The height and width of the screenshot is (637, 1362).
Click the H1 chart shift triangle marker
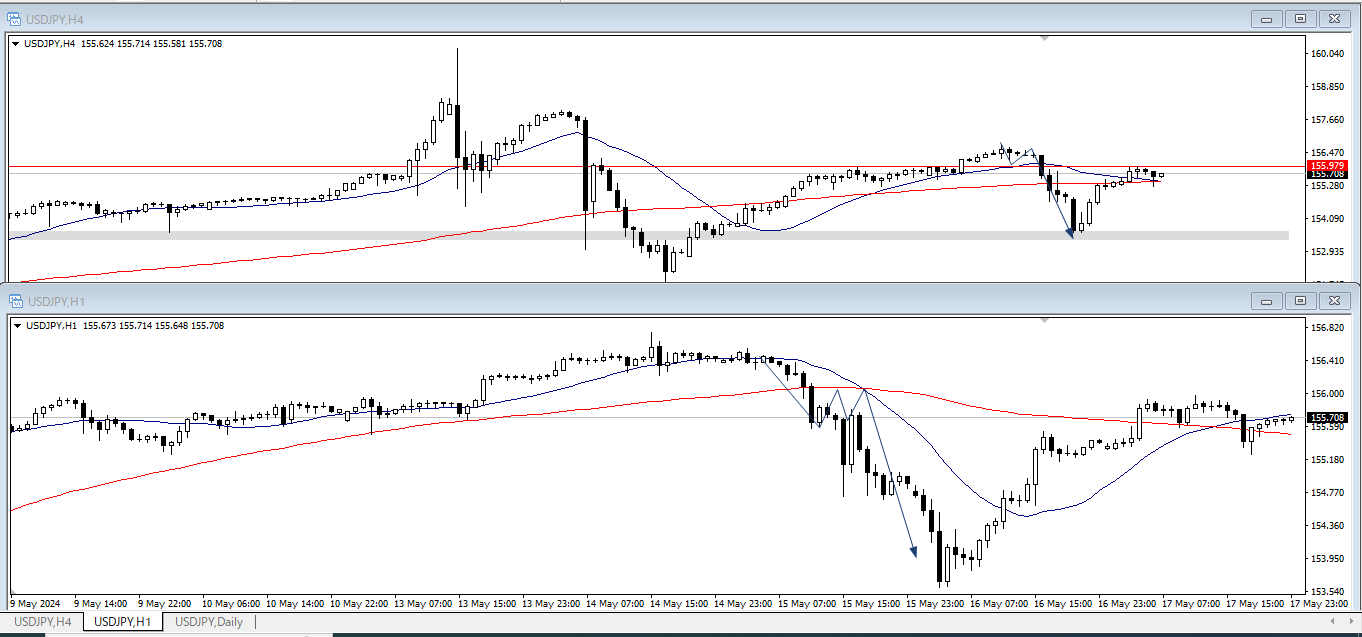coord(1044,320)
